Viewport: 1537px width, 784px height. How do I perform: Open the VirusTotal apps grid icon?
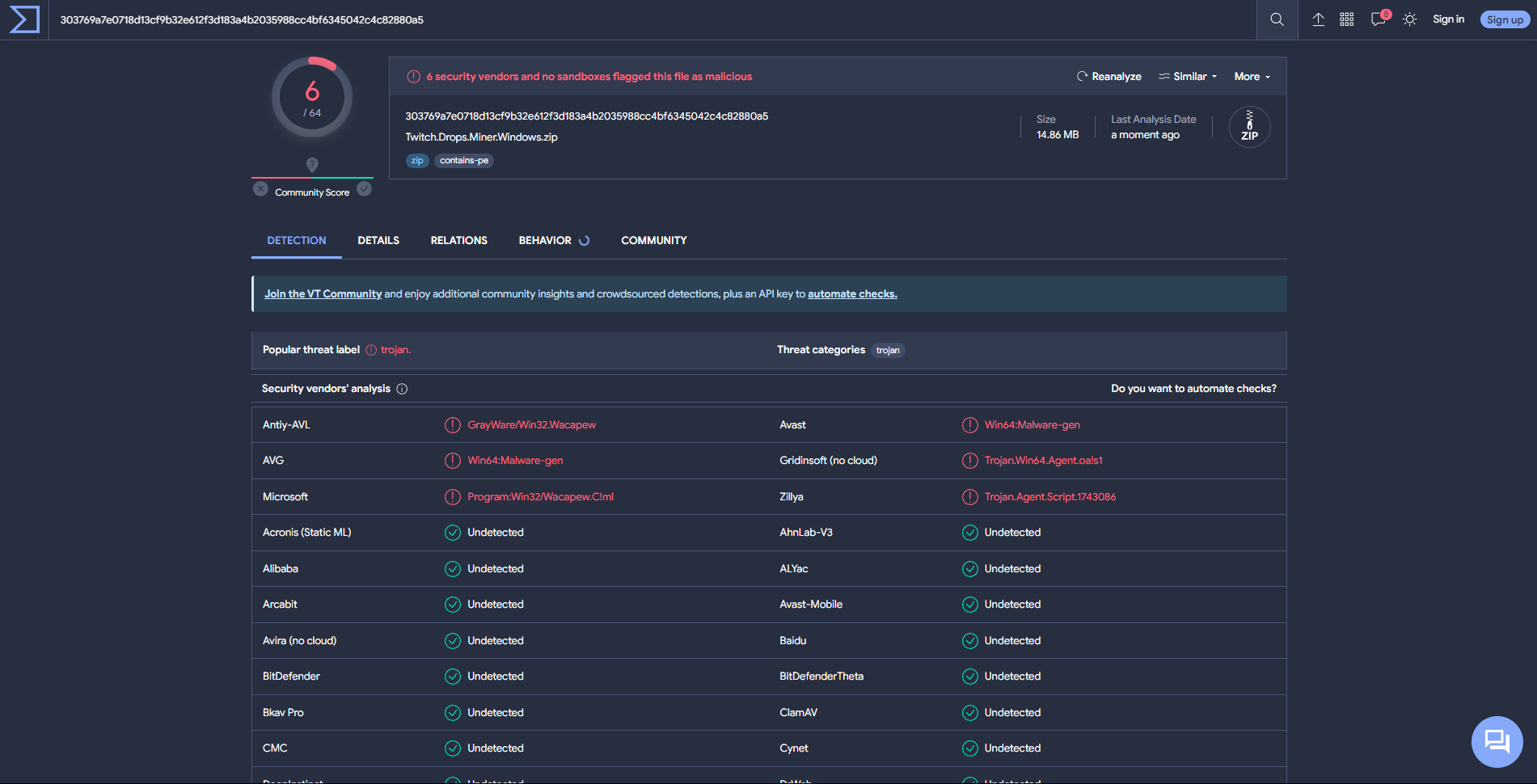coord(1347,19)
